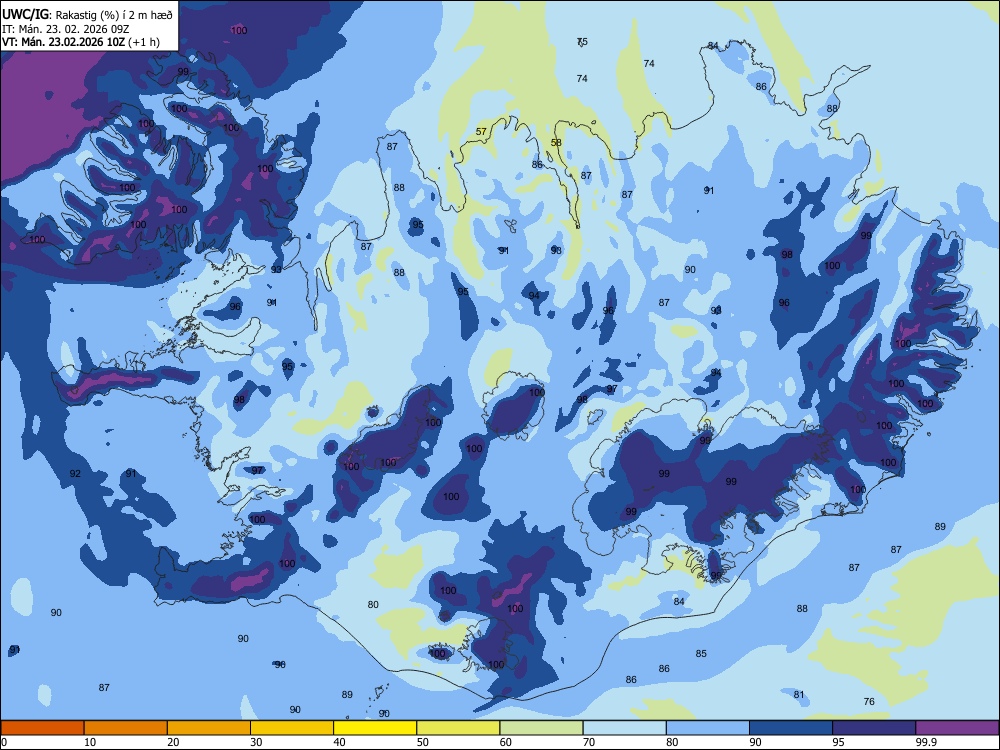Select the orange 10–20 legend color segment
The height and width of the screenshot is (750, 1000).
[126, 728]
